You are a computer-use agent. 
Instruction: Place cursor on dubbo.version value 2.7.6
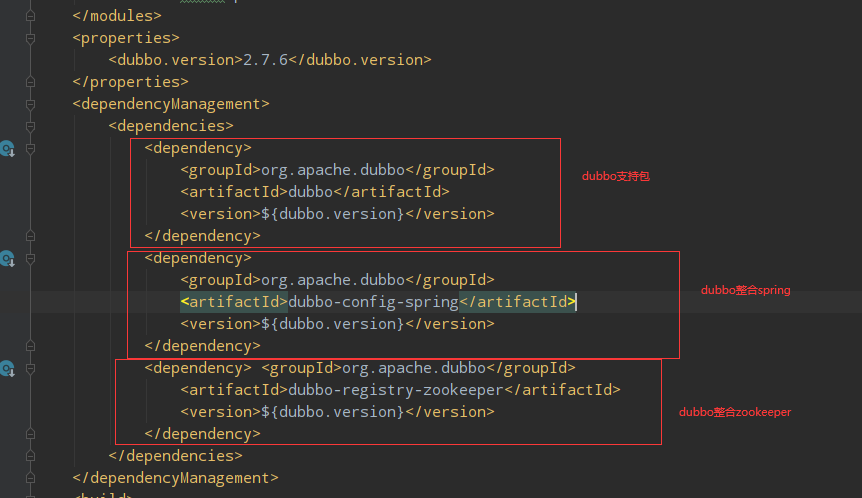(265, 60)
